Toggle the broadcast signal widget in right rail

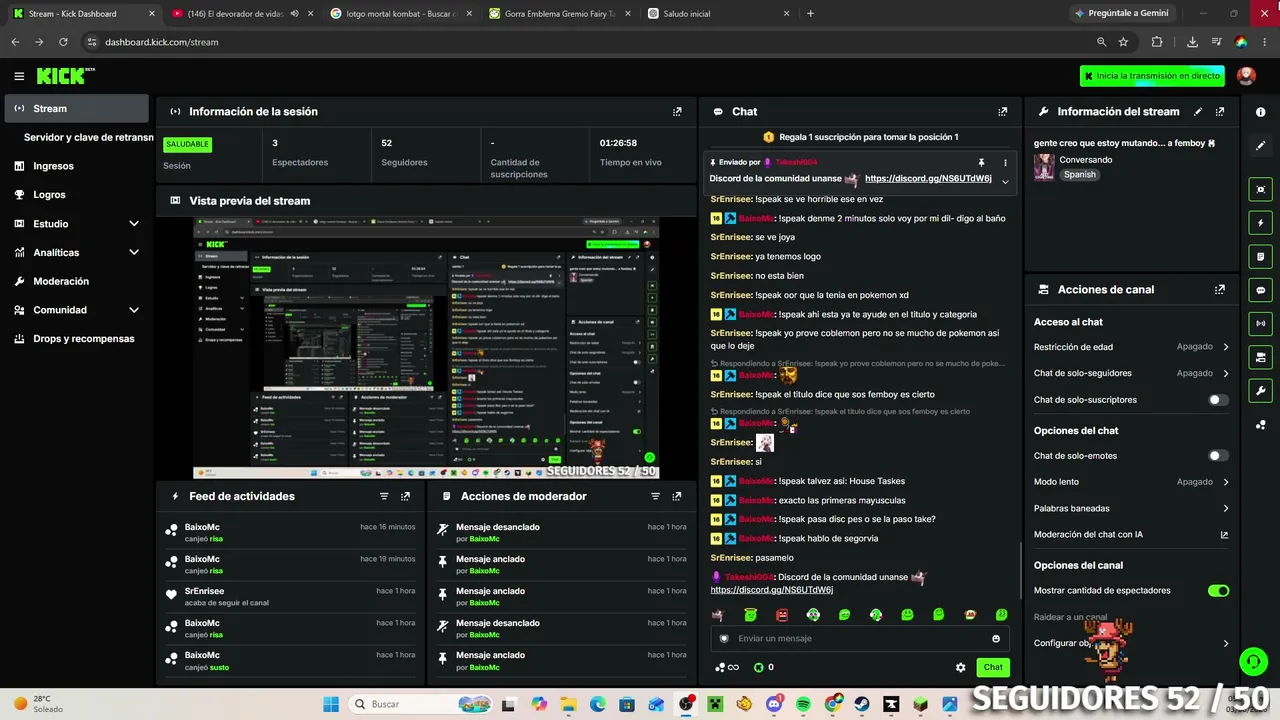coord(1261,323)
